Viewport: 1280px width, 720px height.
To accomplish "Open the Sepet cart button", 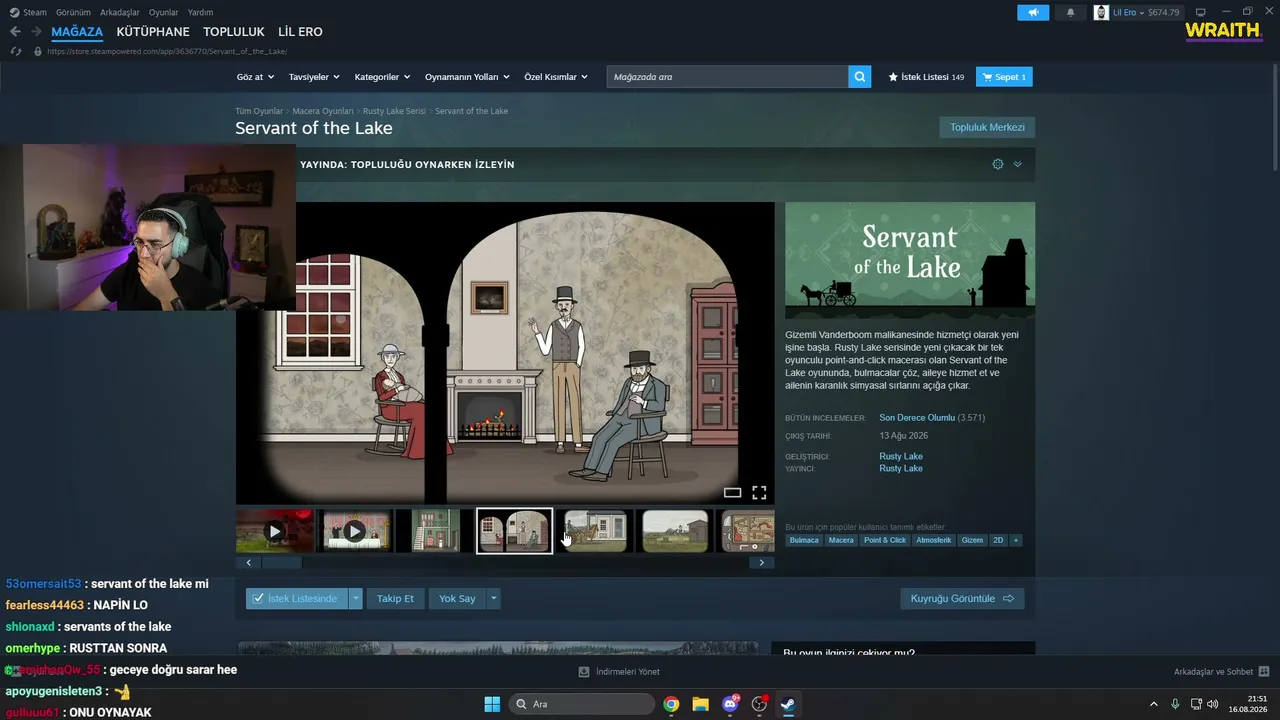I will tap(1004, 77).
